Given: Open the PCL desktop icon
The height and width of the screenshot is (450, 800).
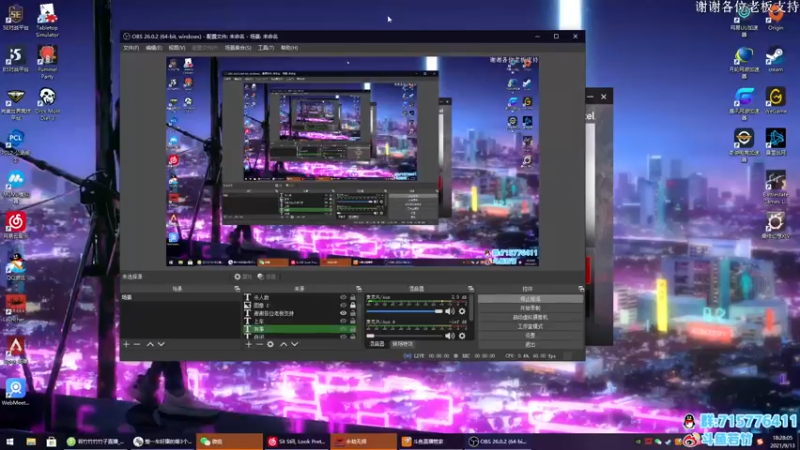Looking at the screenshot, I should click(x=16, y=145).
